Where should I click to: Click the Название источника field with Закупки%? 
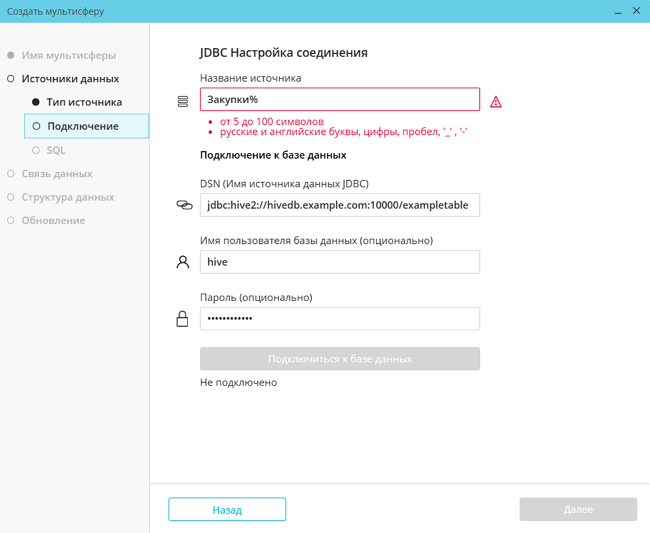(x=339, y=99)
